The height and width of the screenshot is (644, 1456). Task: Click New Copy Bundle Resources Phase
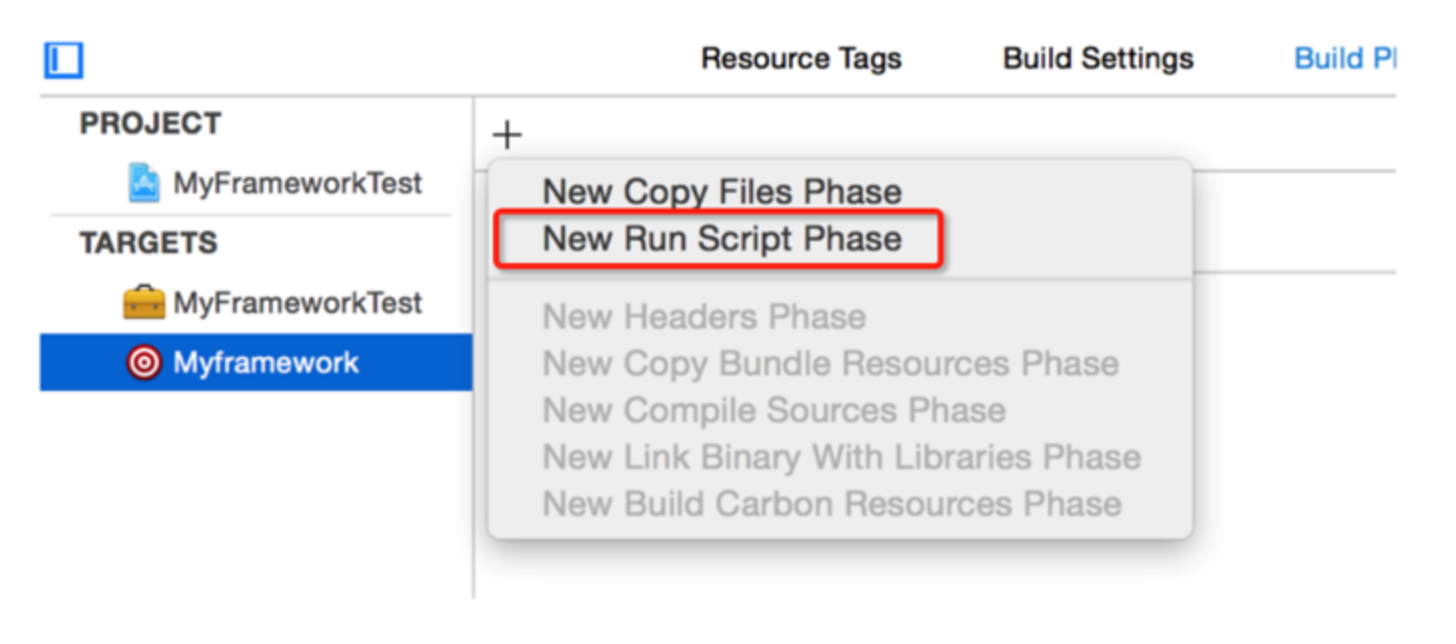[x=830, y=363]
